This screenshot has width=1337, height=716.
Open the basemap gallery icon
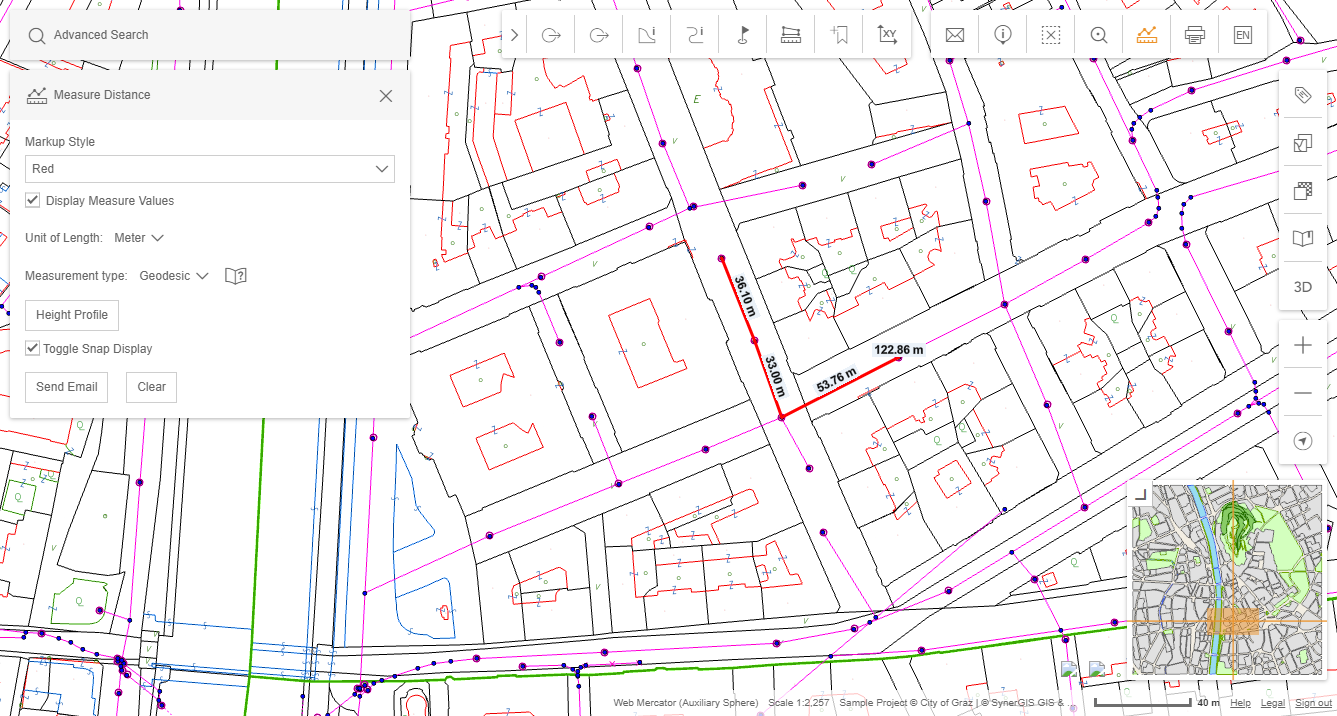pyautogui.click(x=1302, y=189)
